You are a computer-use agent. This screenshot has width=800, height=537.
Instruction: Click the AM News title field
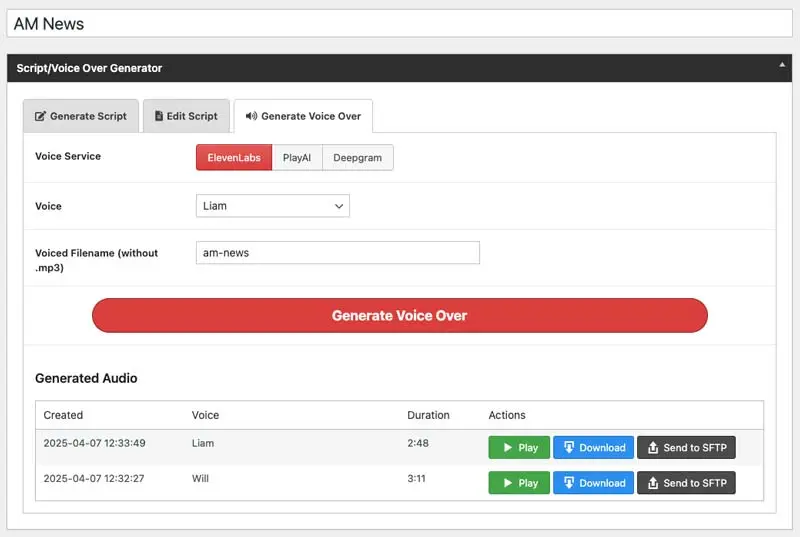point(400,24)
